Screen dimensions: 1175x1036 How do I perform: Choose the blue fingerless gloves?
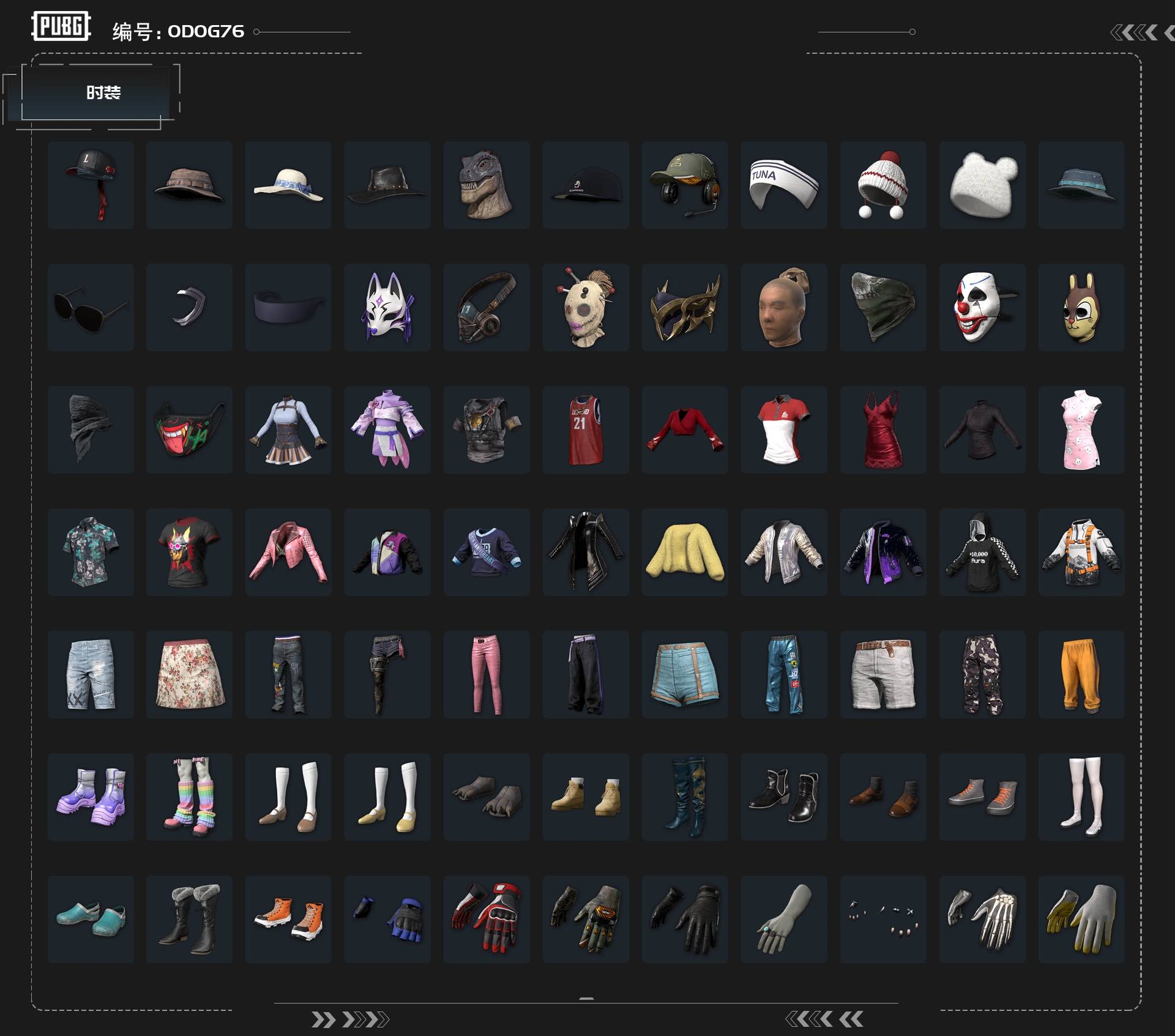pyautogui.click(x=387, y=919)
